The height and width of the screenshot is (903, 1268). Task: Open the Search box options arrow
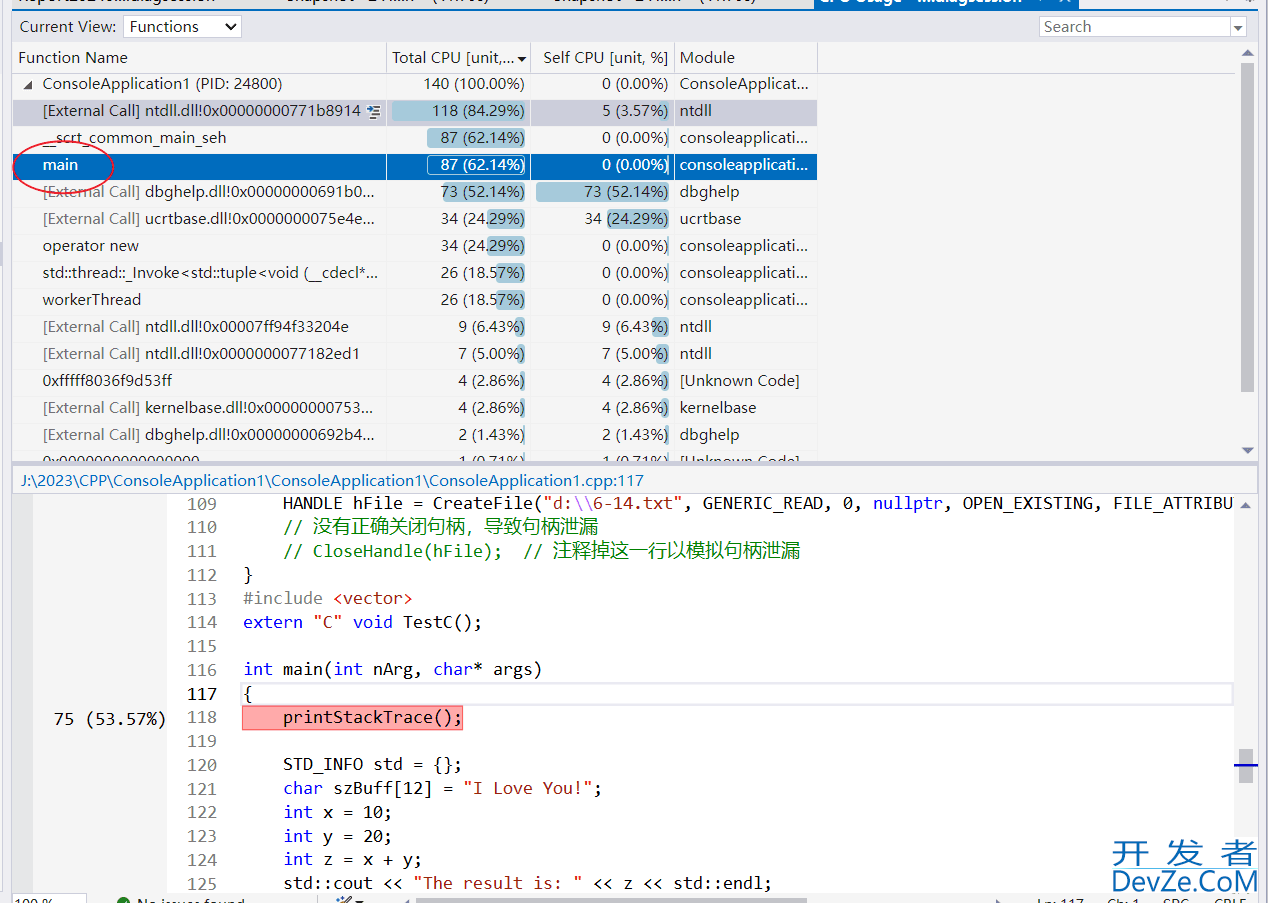1238,27
